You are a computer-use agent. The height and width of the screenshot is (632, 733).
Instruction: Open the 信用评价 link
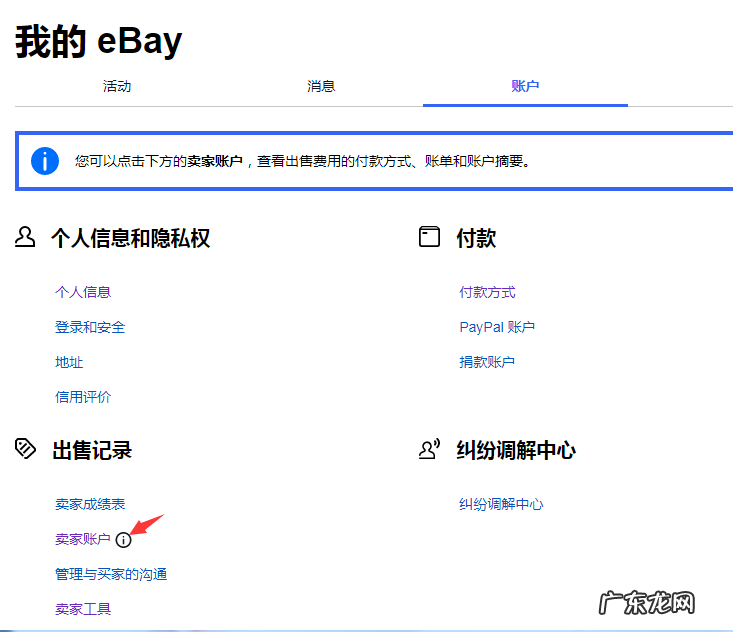tap(83, 397)
